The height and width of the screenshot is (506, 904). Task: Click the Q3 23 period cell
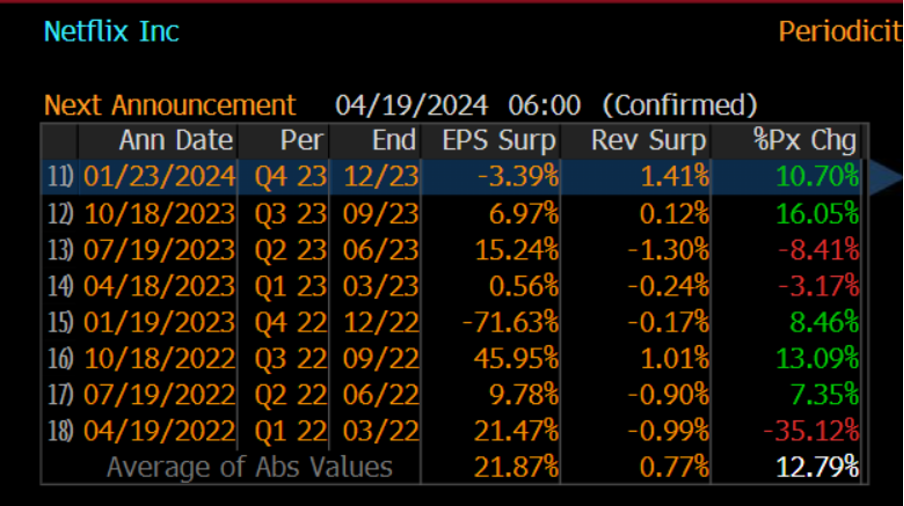(291, 214)
